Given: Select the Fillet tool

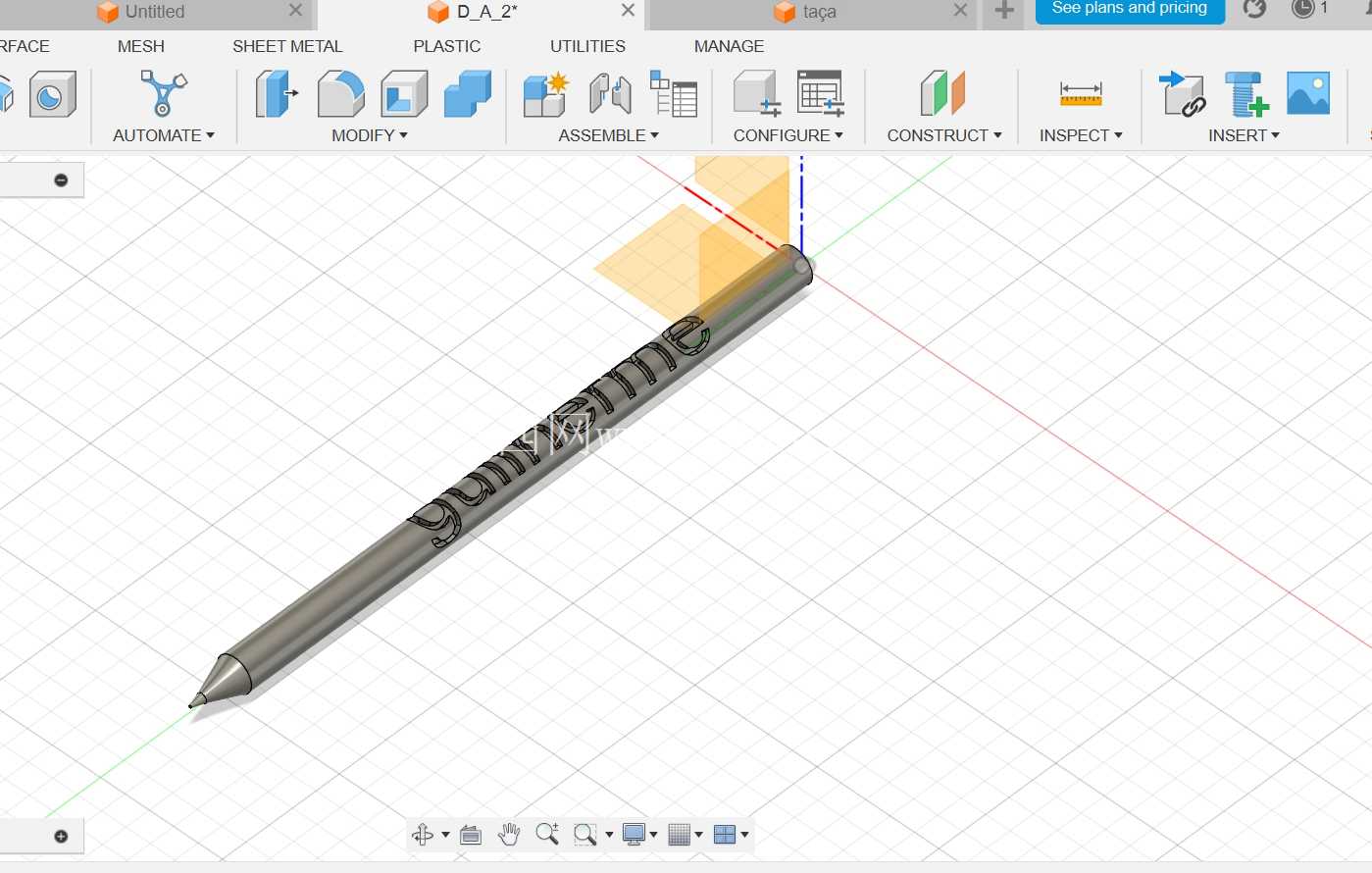Looking at the screenshot, I should click(x=340, y=94).
